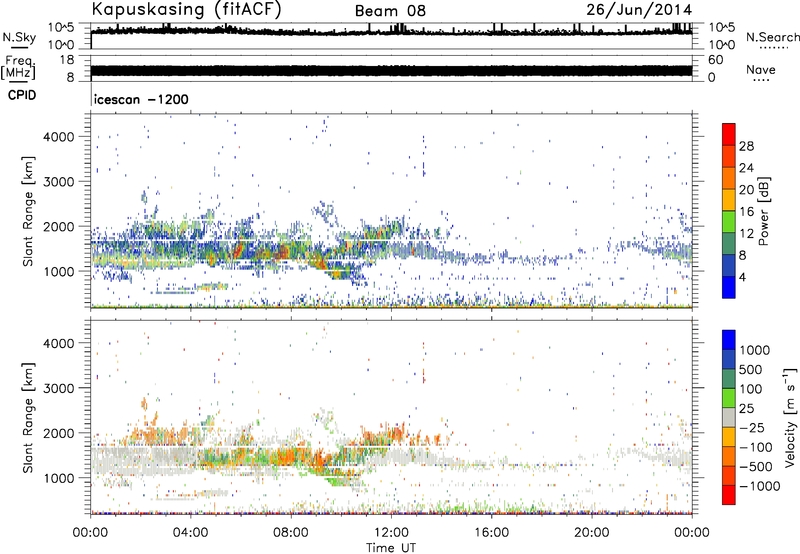Click the "28" label on power colorbar

point(746,146)
